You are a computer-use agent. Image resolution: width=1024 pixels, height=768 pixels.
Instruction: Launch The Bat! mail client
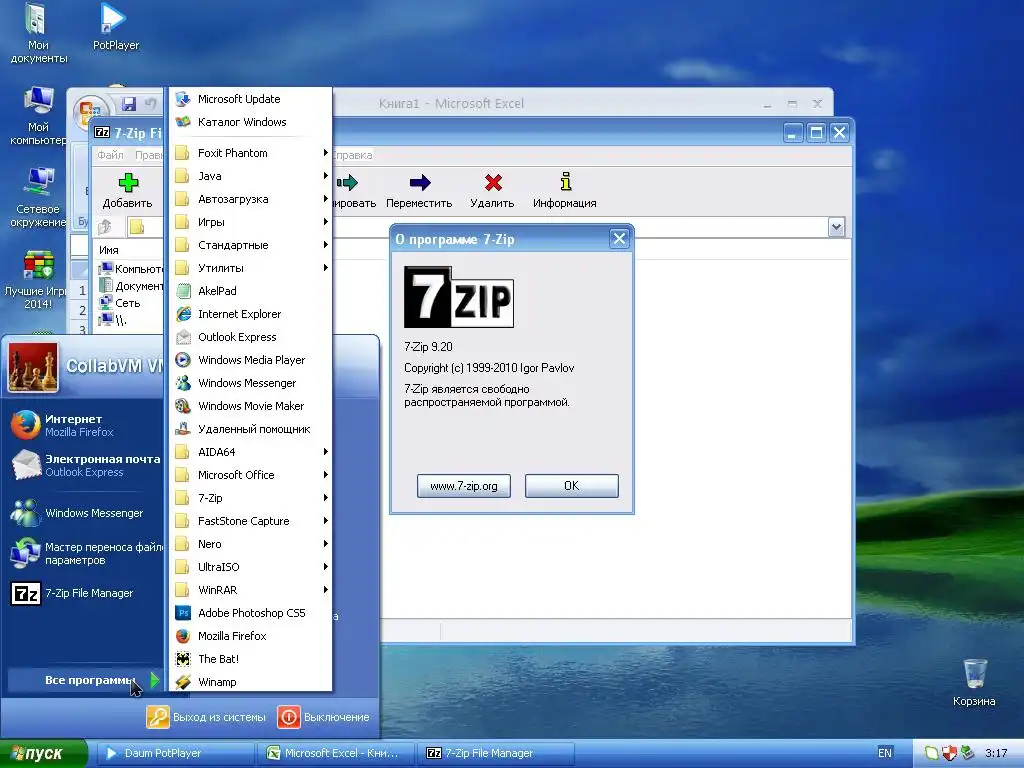pyautogui.click(x=251, y=659)
